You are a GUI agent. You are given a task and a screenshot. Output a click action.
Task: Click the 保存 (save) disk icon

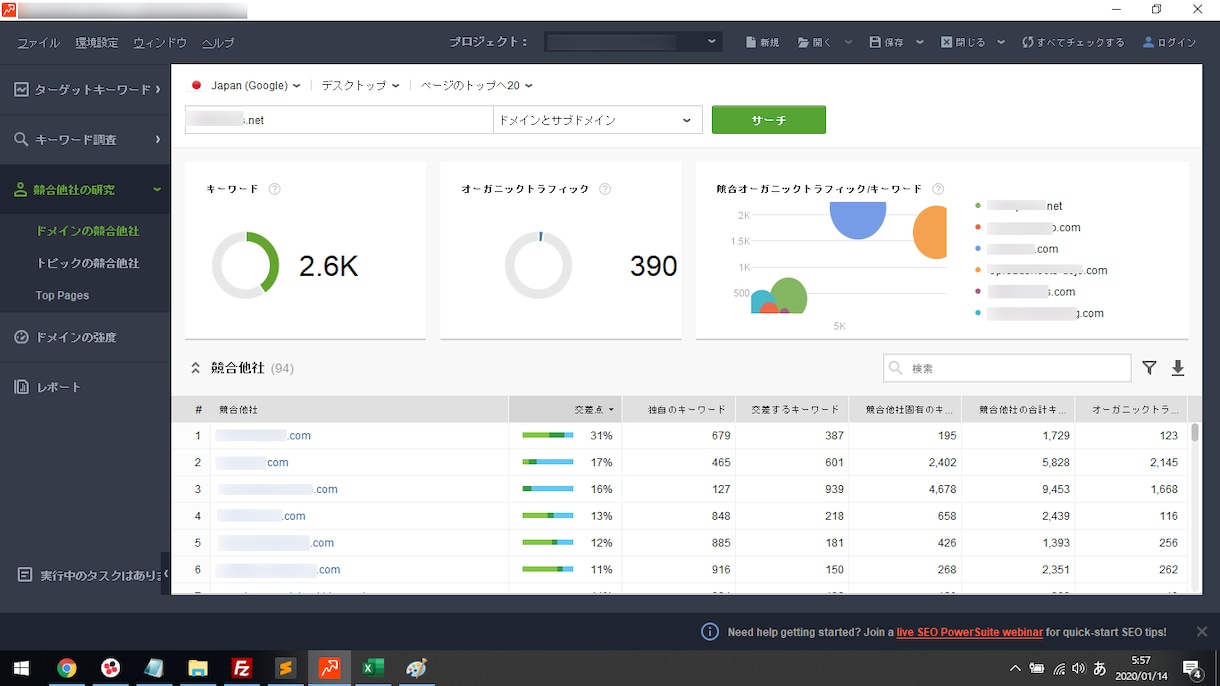point(875,43)
